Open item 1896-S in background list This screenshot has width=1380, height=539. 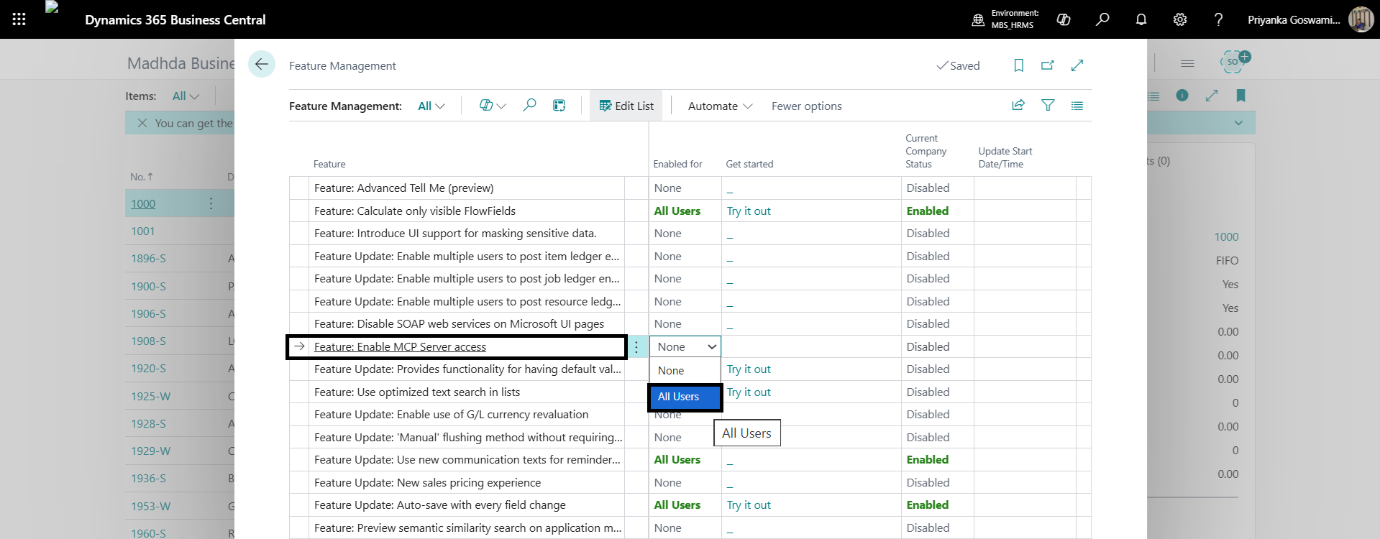[148, 259]
